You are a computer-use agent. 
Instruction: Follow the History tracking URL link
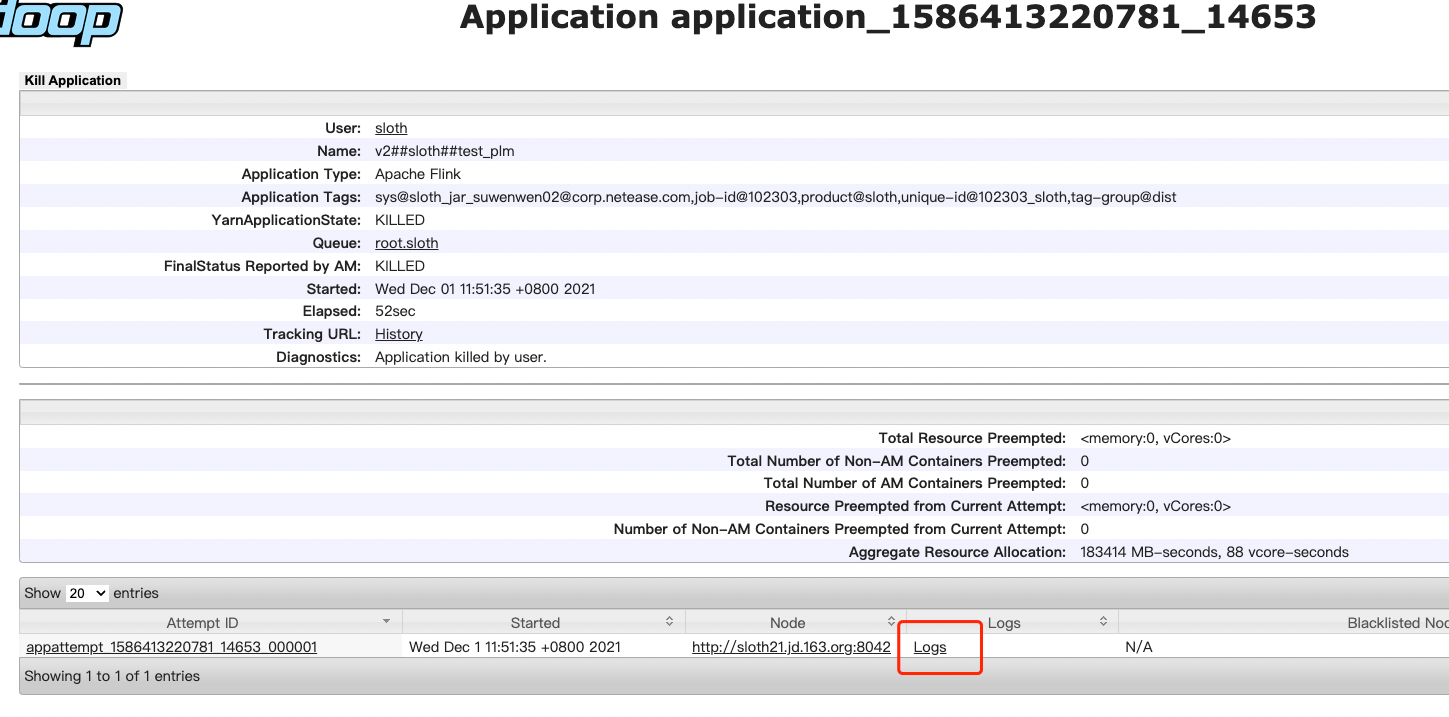pos(398,334)
